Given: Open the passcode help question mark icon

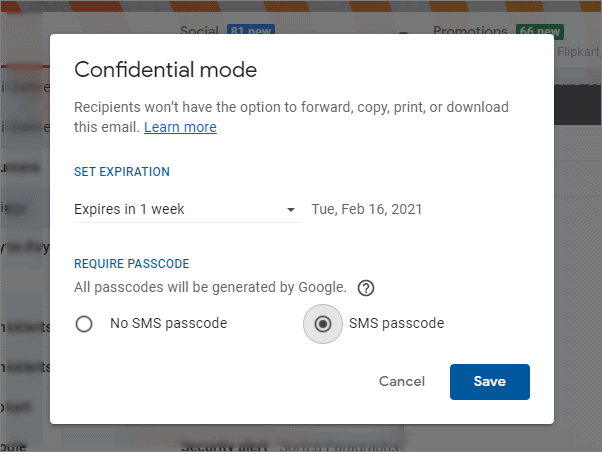Looking at the screenshot, I should pyautogui.click(x=366, y=288).
